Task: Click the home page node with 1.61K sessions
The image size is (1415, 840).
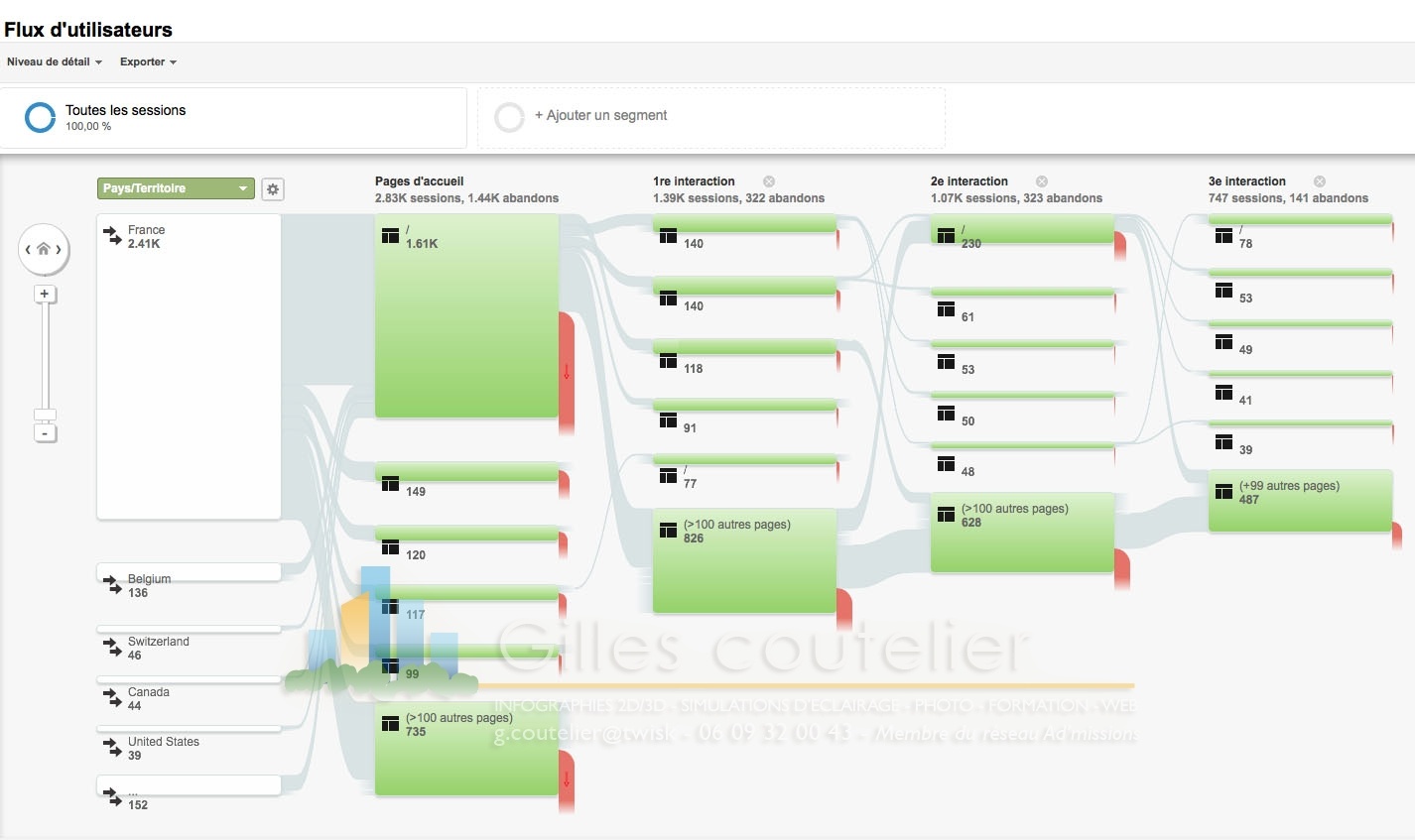Action: tap(466, 317)
